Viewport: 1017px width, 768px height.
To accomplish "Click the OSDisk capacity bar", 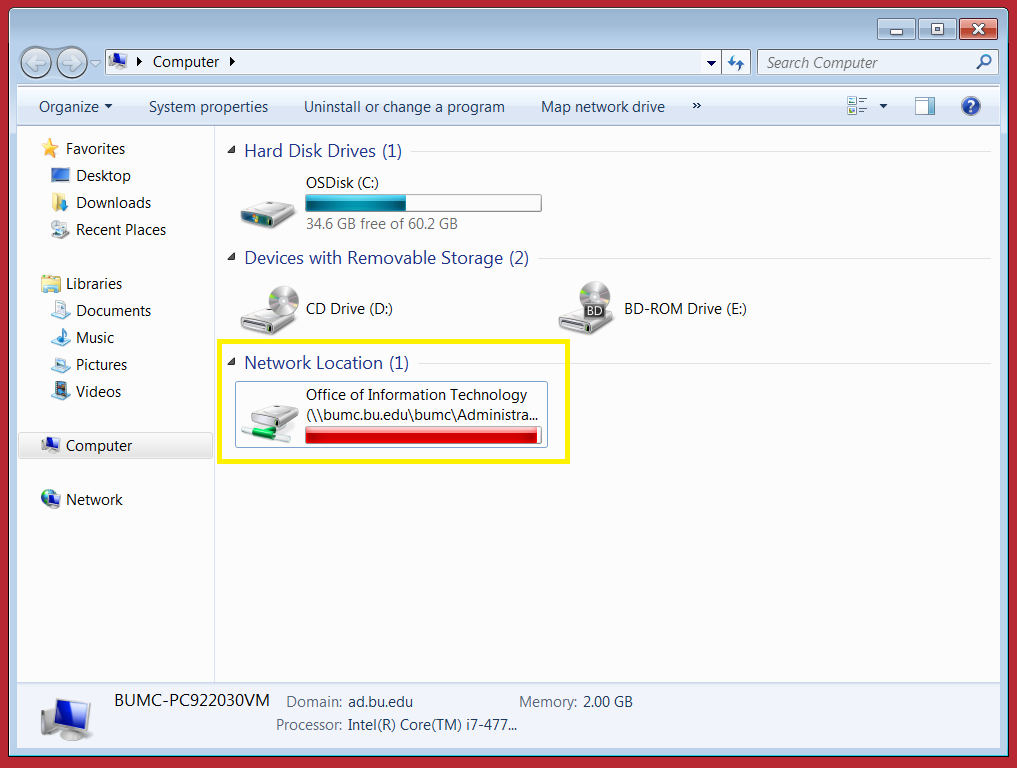I will (423, 204).
